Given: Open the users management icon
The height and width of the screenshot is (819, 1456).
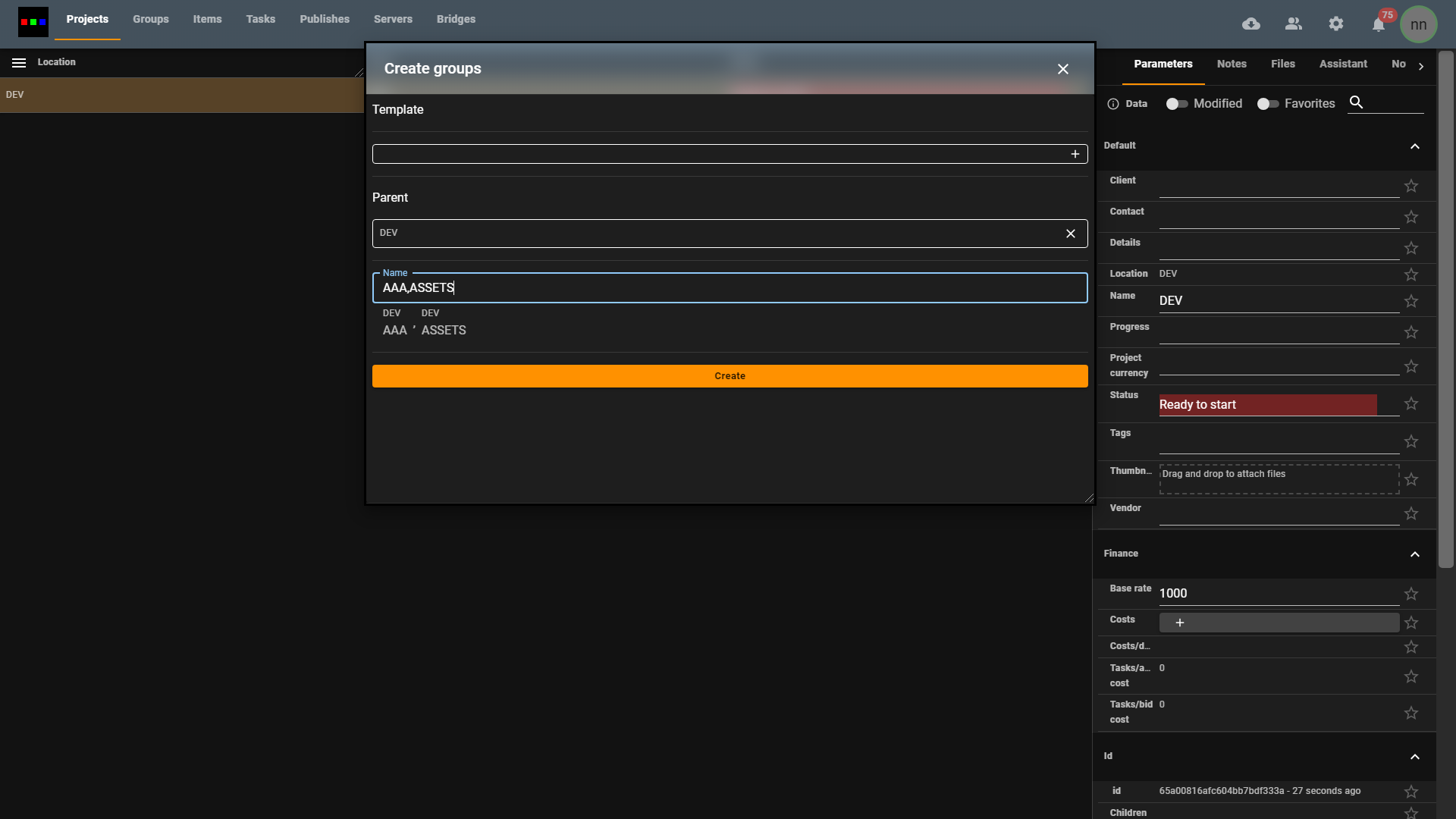Looking at the screenshot, I should coord(1294,24).
